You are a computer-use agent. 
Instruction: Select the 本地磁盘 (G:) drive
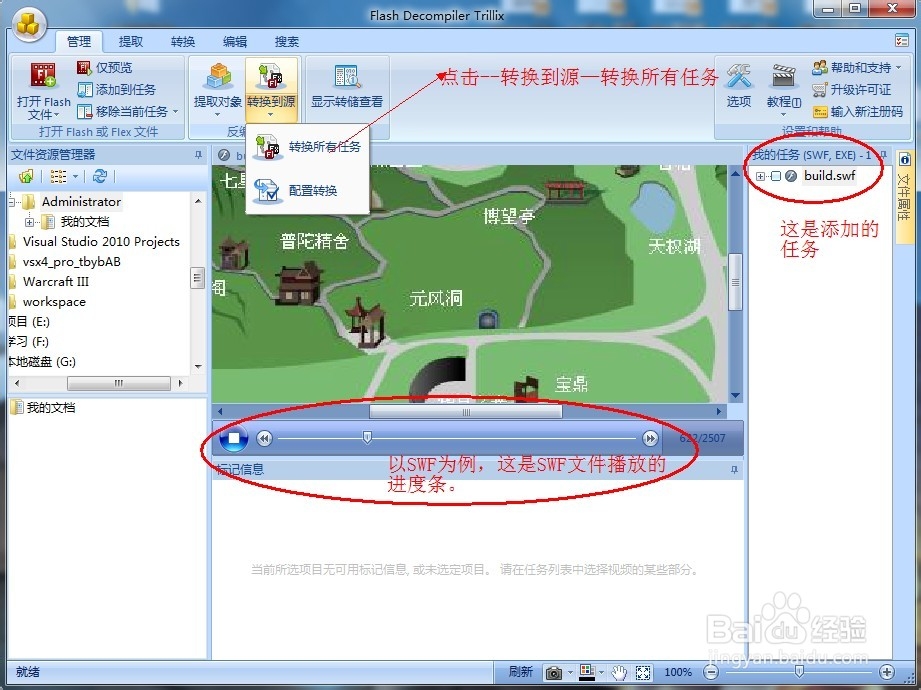tap(42, 362)
